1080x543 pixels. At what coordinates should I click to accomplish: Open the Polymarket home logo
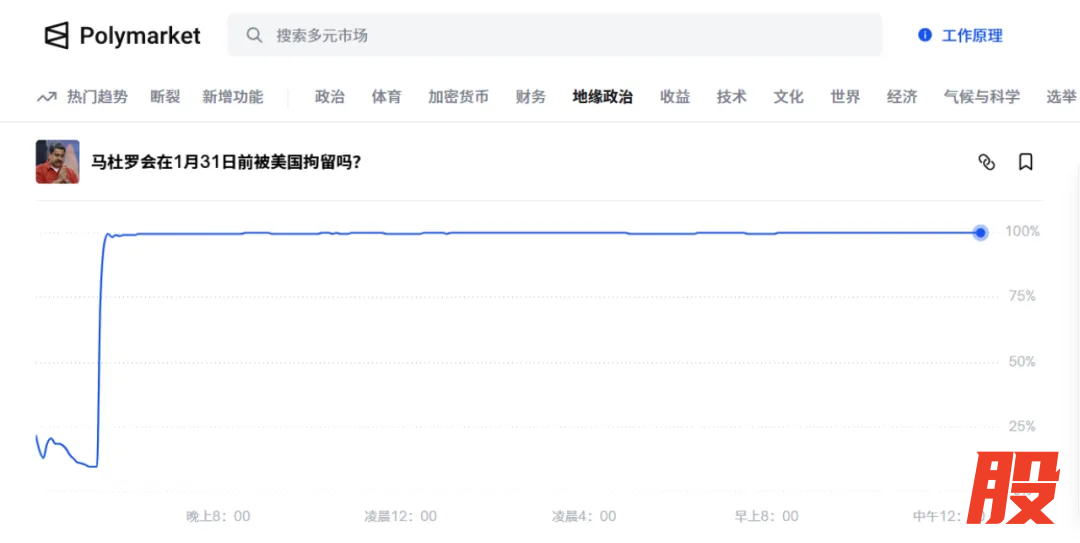coord(123,35)
